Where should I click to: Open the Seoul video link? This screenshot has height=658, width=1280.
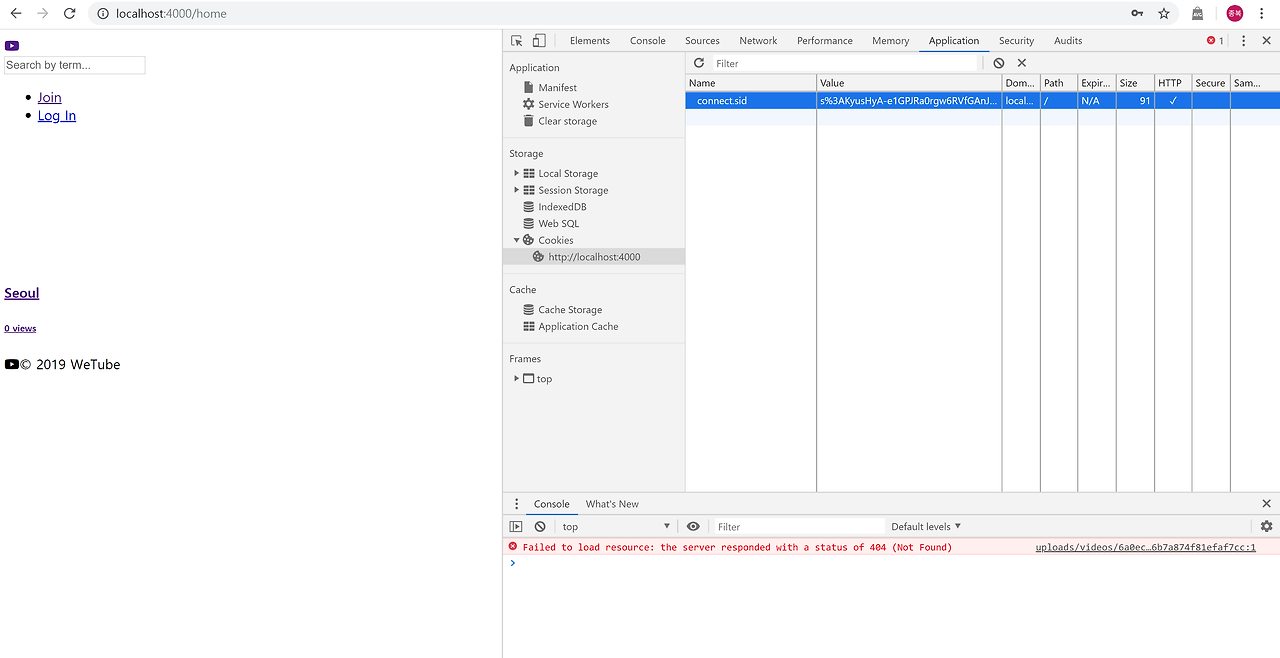click(22, 293)
